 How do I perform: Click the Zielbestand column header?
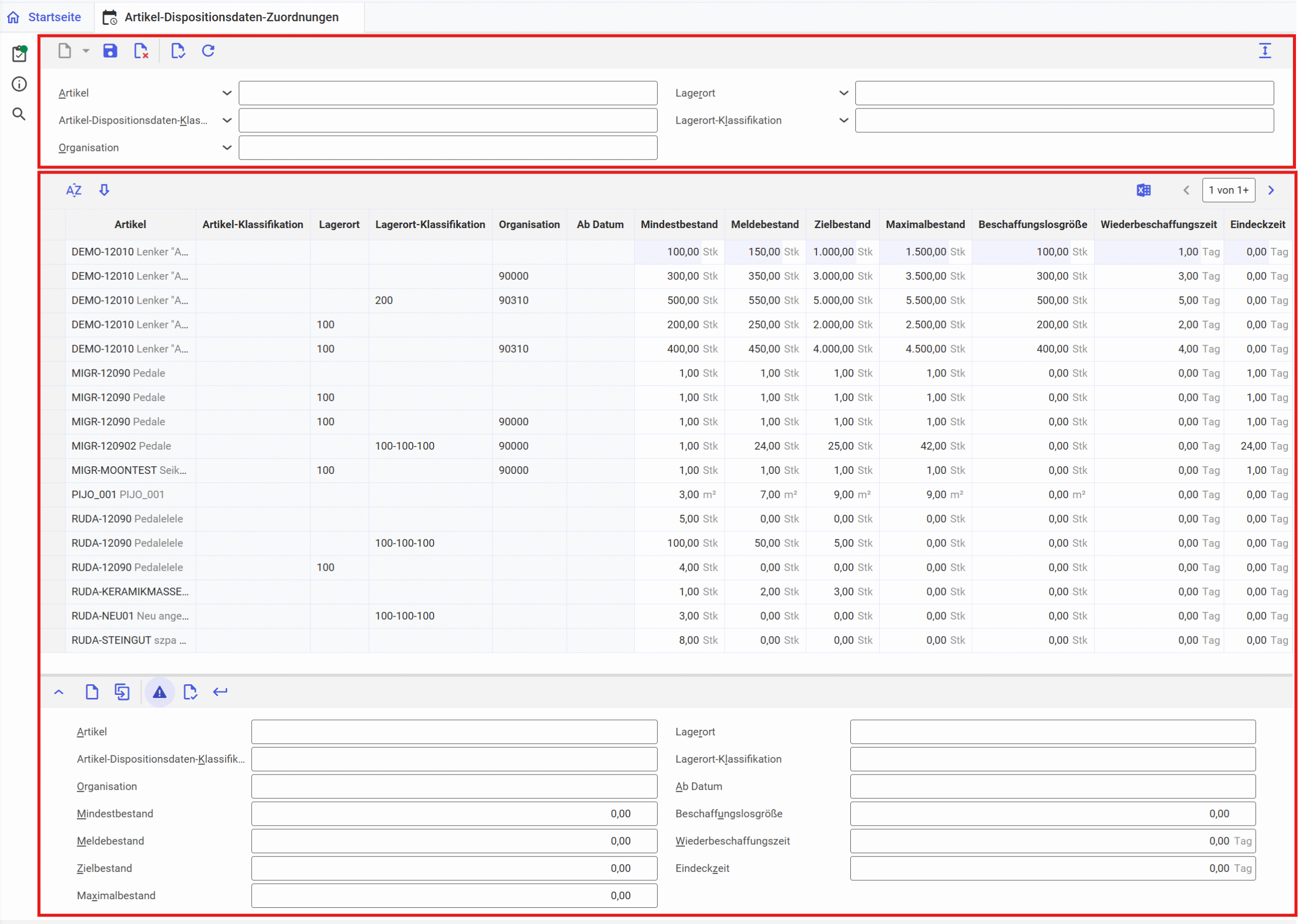coord(842,224)
